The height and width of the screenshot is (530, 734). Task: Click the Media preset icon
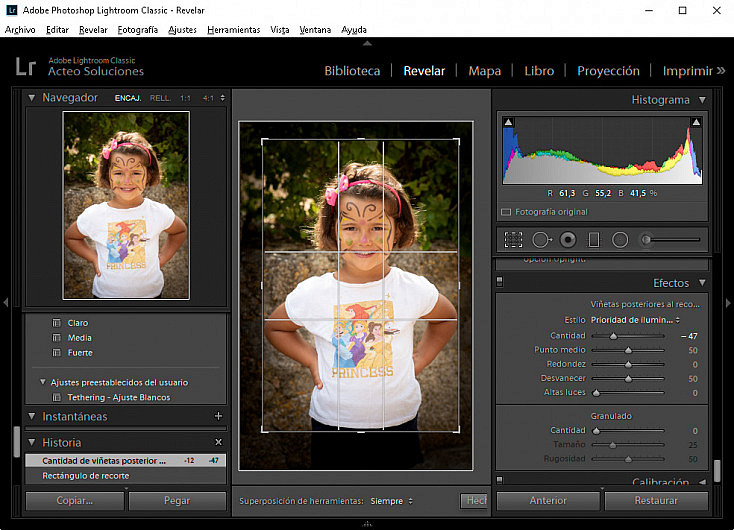(57, 338)
